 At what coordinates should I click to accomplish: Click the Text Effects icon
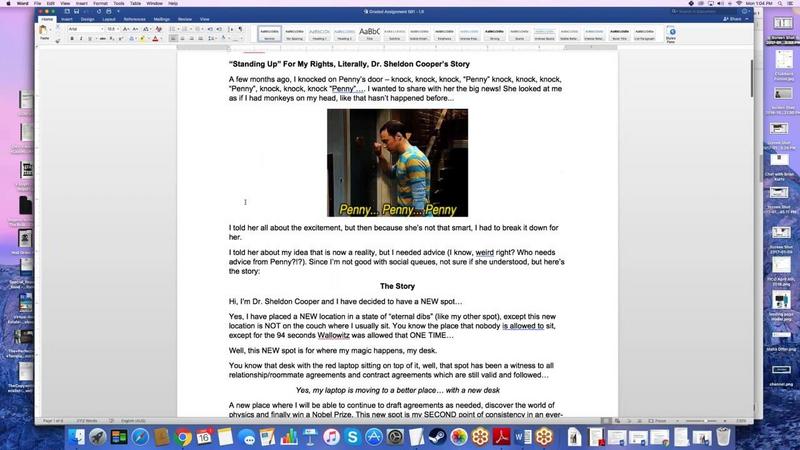click(133, 38)
